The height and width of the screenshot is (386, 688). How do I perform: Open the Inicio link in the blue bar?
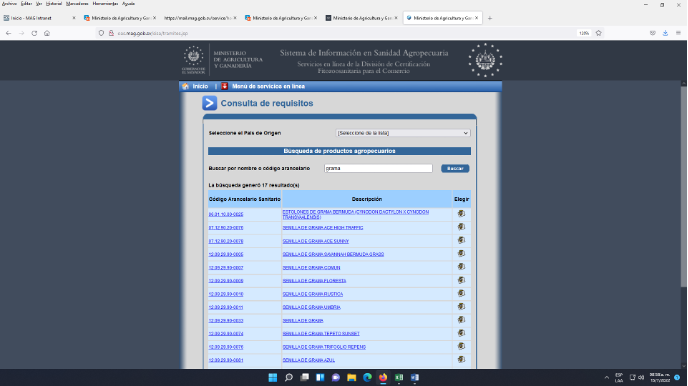200,86
